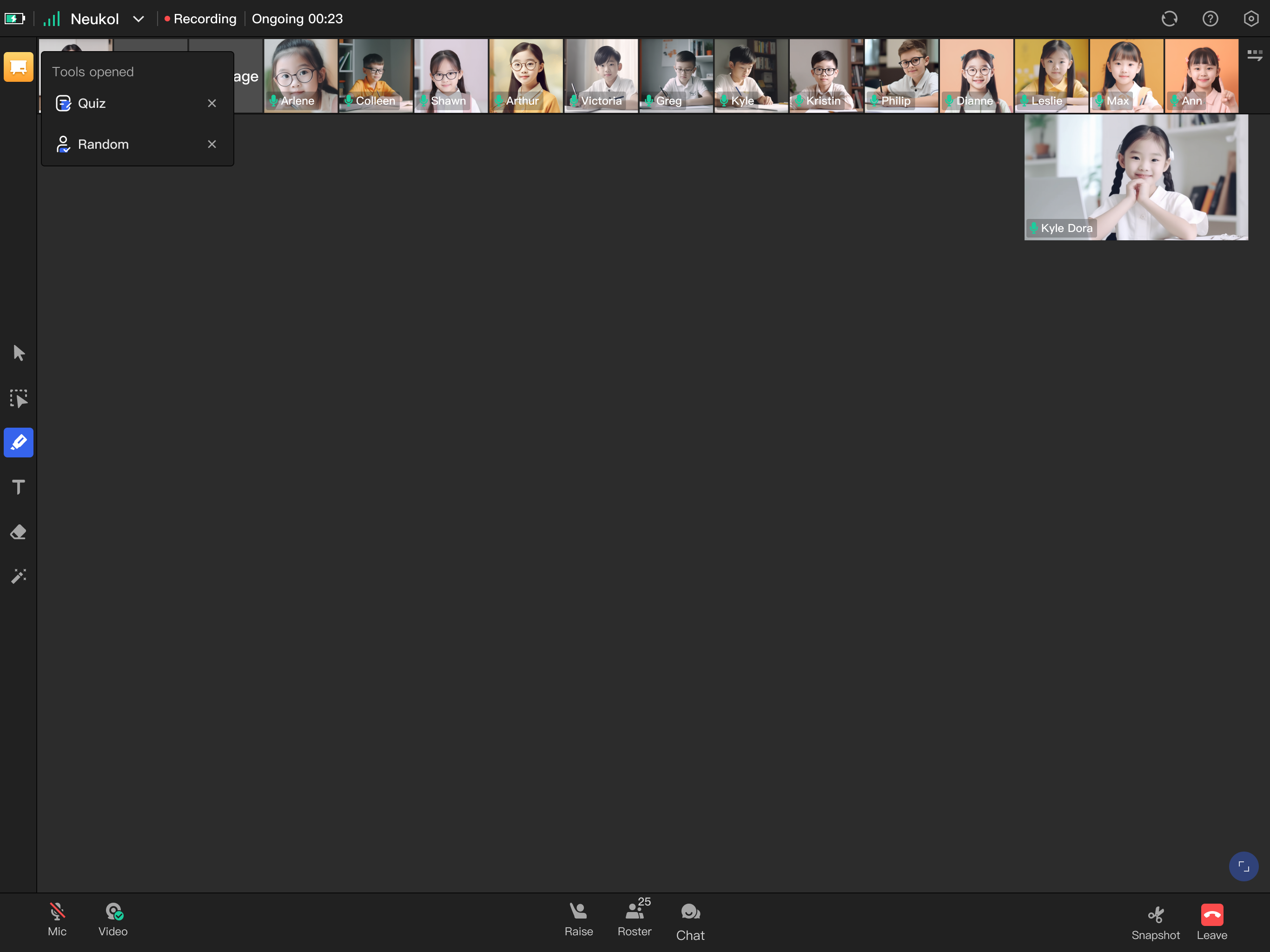Expand the Neukol classroom dropdown
Image resolution: width=1270 pixels, height=952 pixels.
click(x=139, y=19)
